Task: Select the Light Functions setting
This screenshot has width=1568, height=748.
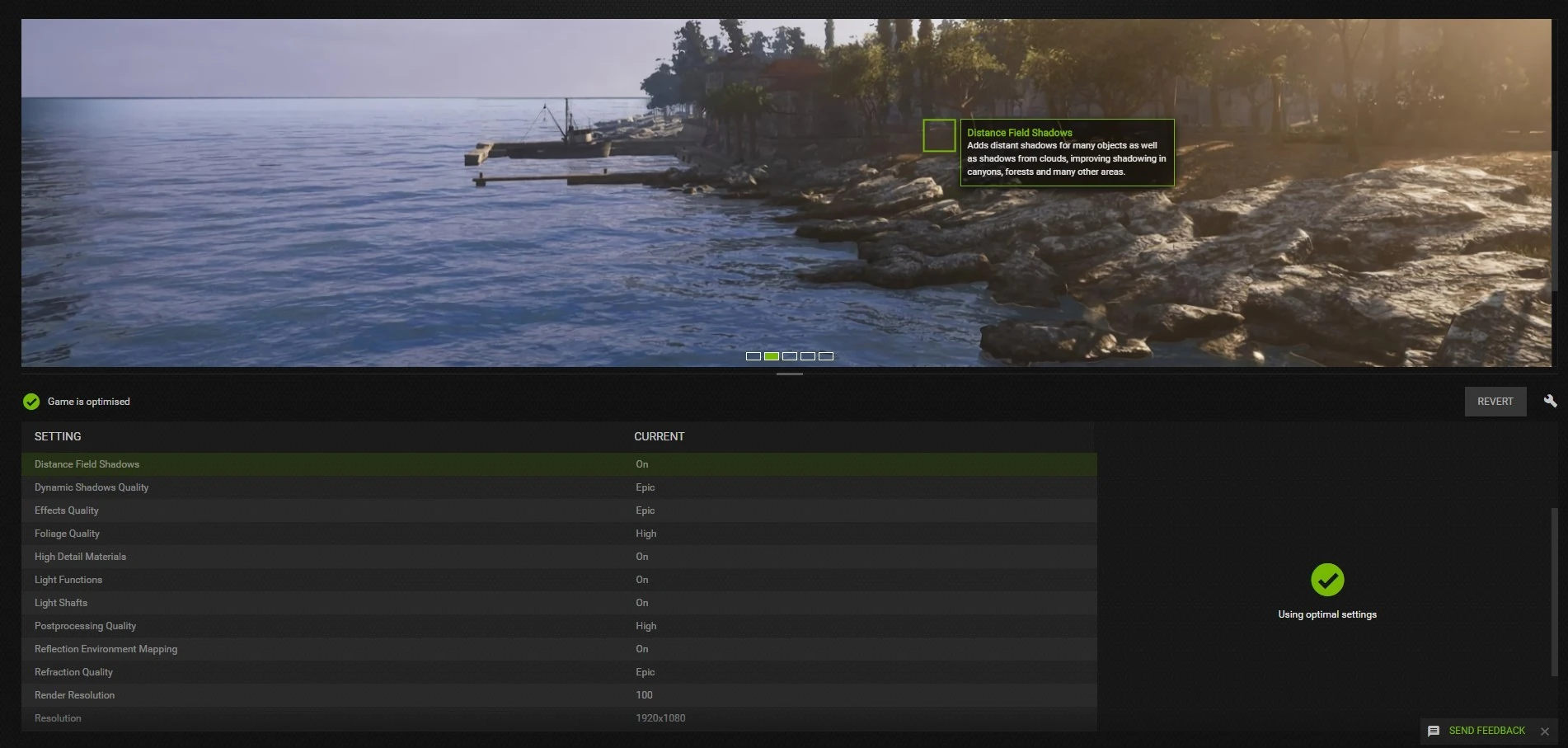Action: (559, 580)
